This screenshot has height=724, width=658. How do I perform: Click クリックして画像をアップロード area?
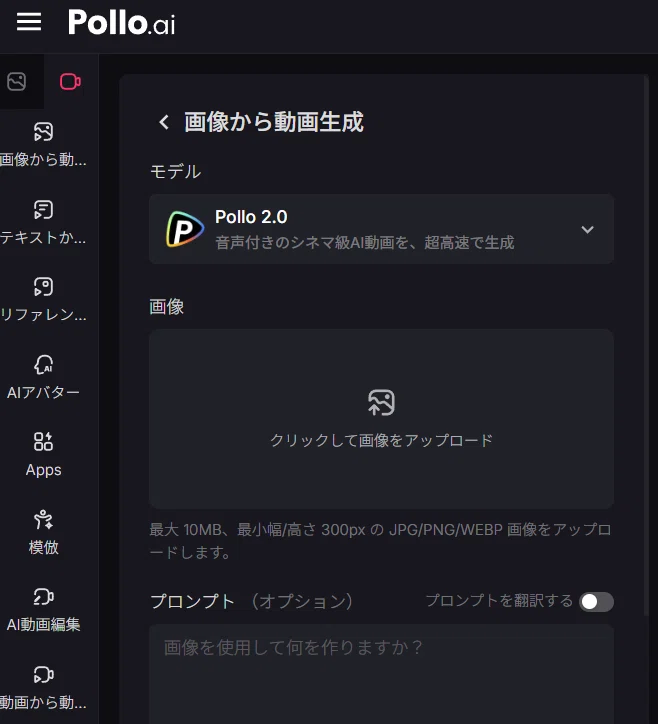pos(381,419)
